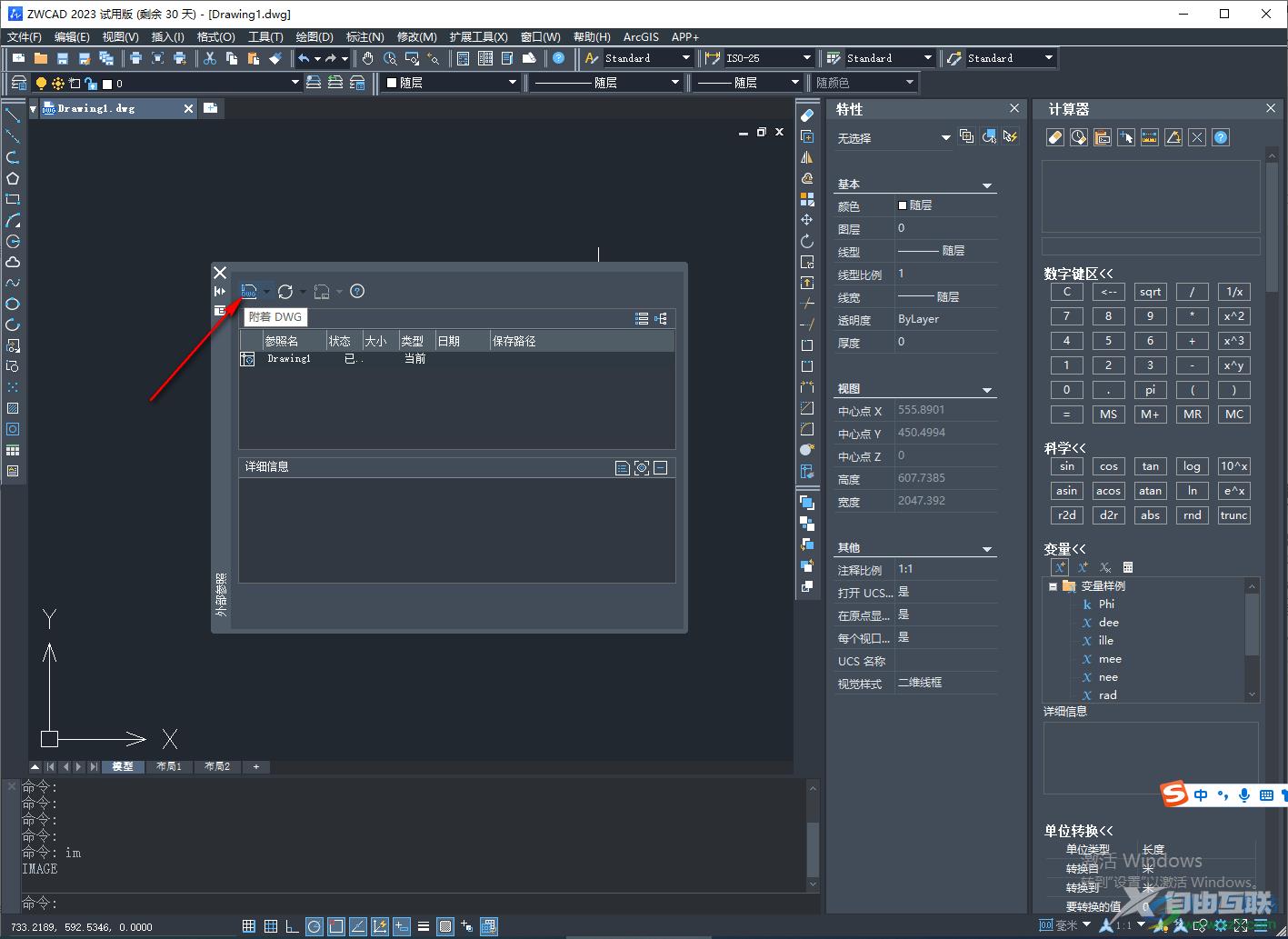1288x939 pixels.
Task: Click the clear eraser icon in the calculator
Action: coord(1054,137)
